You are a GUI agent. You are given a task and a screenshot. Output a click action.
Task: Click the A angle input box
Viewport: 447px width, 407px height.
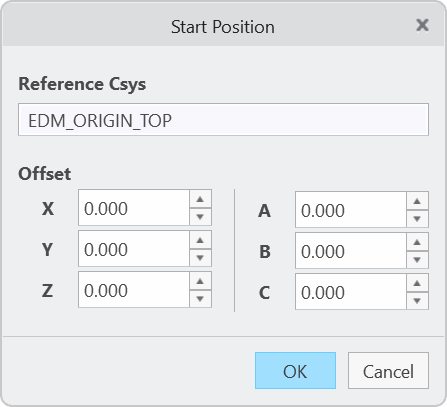[x=351, y=210]
